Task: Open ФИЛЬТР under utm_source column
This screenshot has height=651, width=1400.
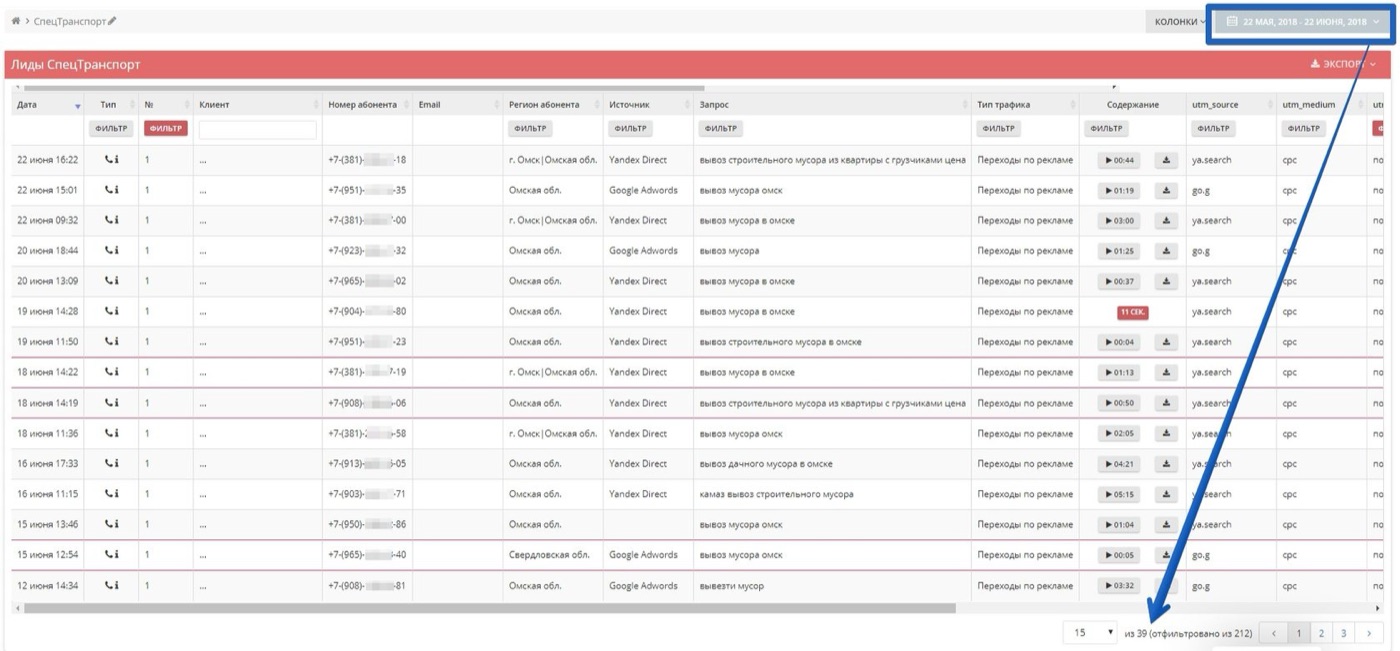Action: coord(1213,128)
